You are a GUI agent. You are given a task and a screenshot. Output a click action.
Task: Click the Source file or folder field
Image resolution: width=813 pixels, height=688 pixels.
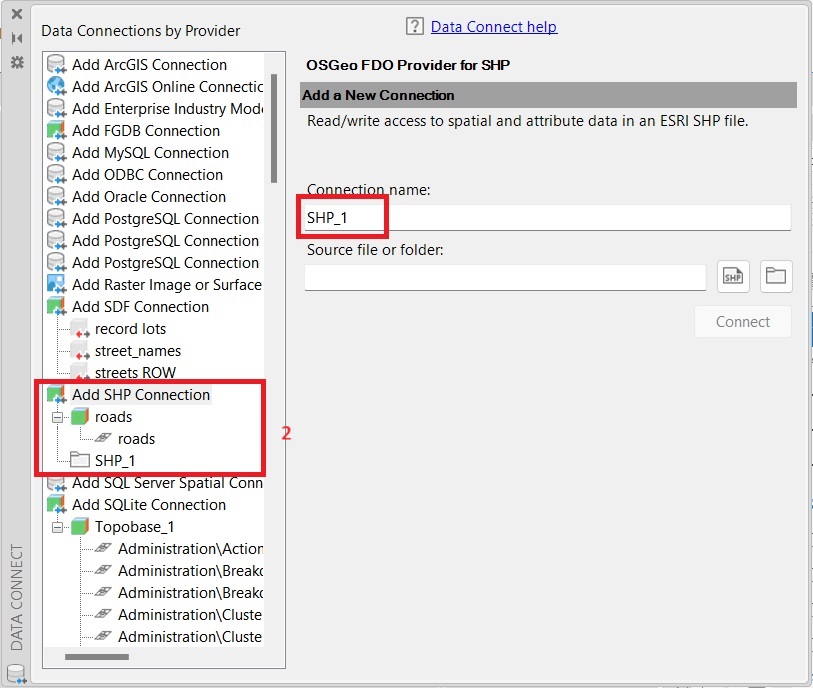tap(505, 278)
